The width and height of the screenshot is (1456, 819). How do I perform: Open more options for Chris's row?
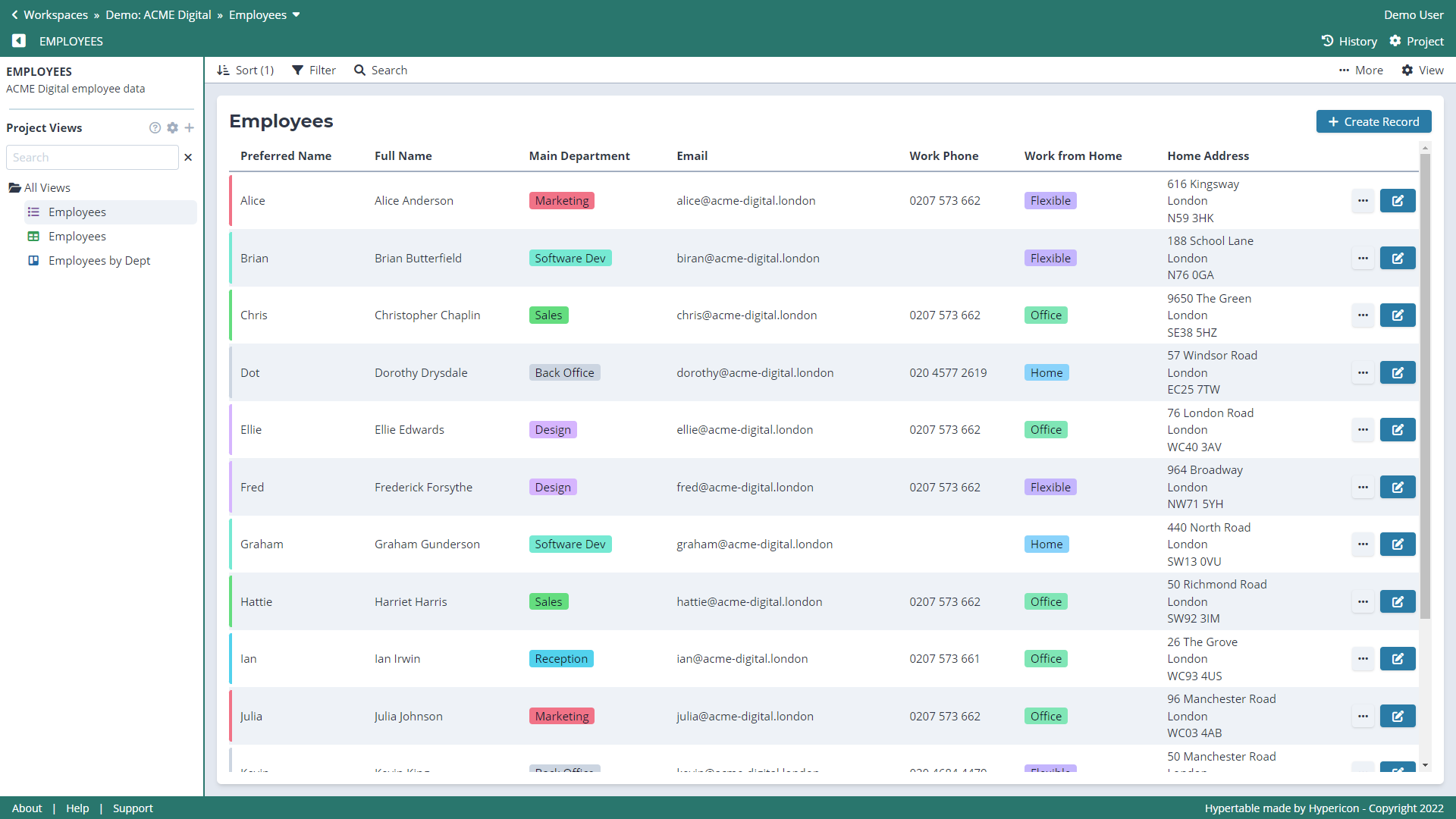pos(1363,315)
